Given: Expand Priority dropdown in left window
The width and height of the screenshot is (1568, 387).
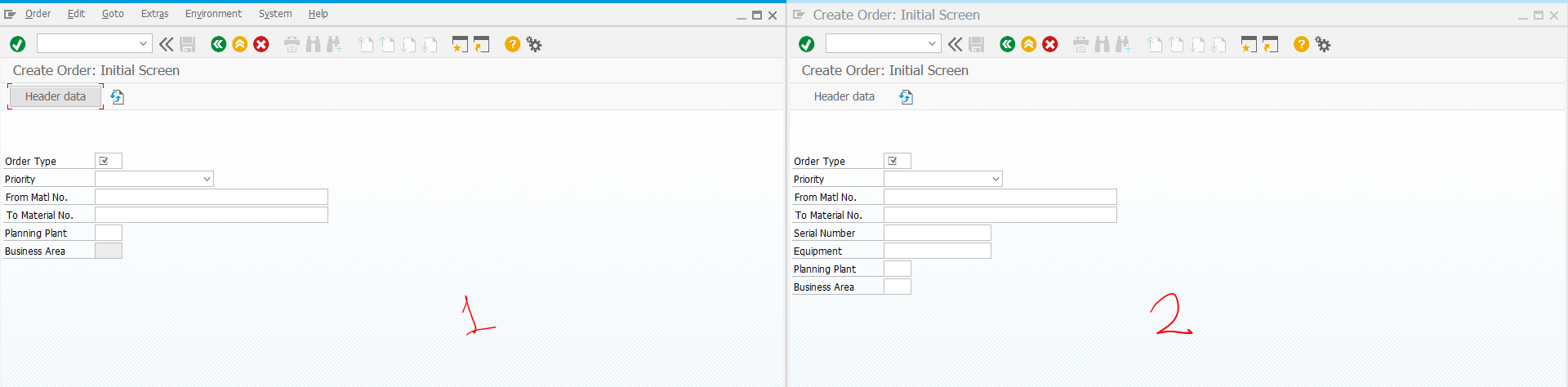Looking at the screenshot, I should point(207,179).
